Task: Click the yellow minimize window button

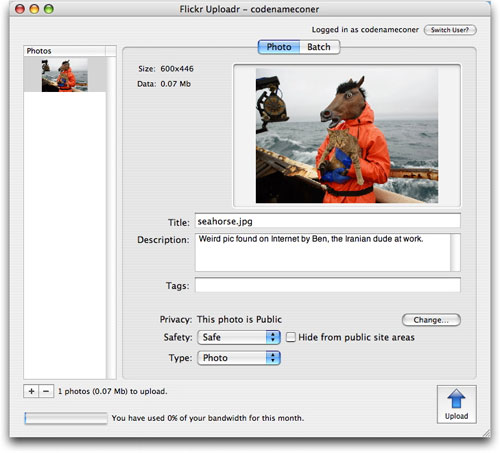Action: pyautogui.click(x=34, y=9)
